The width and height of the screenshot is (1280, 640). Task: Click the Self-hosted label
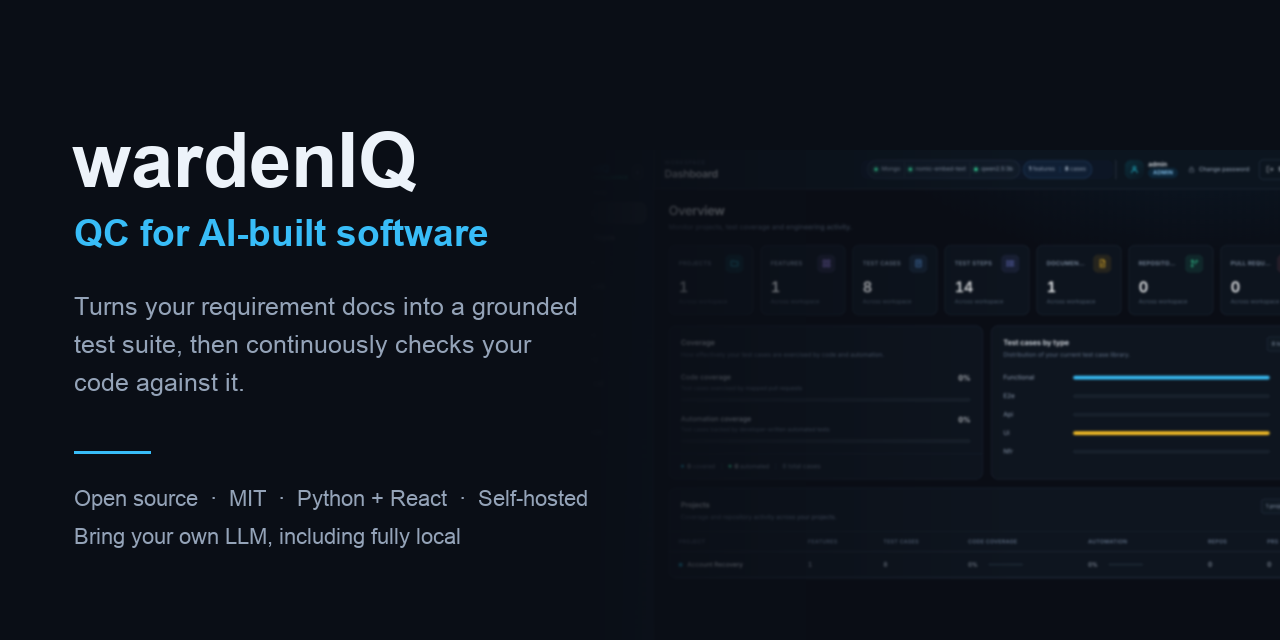pyautogui.click(x=533, y=498)
